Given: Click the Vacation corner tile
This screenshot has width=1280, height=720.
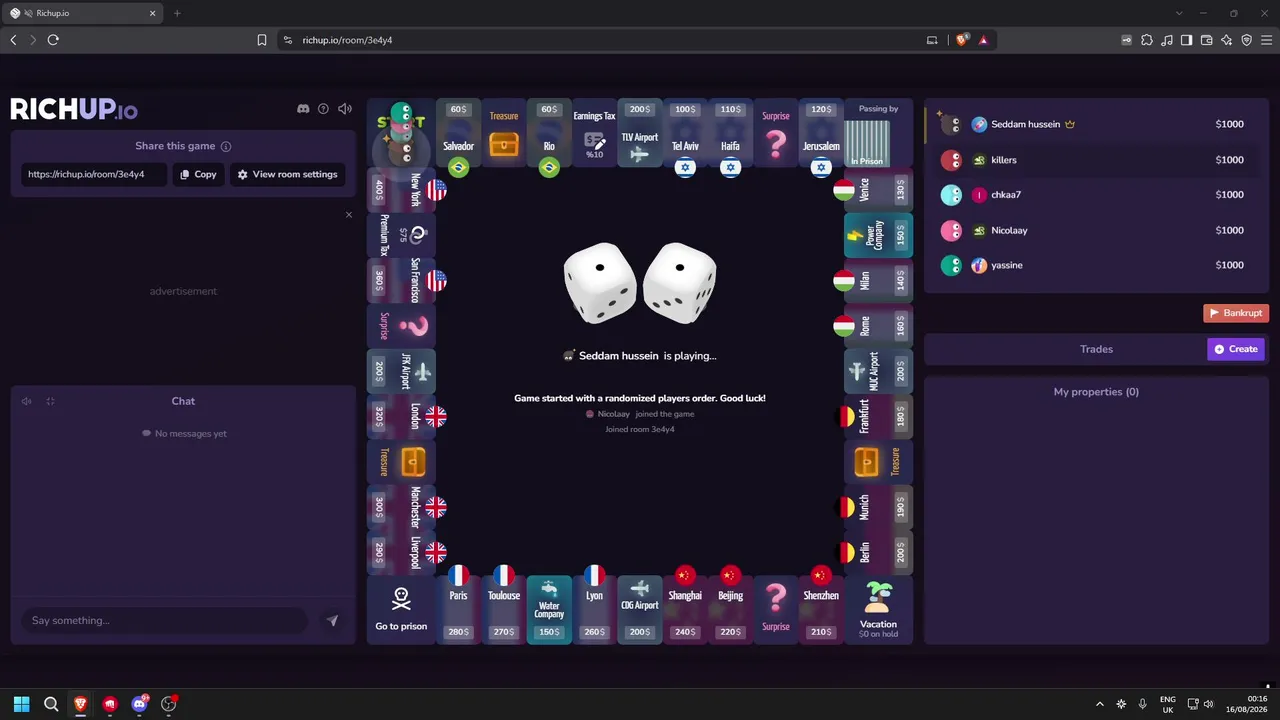Looking at the screenshot, I should [878, 610].
